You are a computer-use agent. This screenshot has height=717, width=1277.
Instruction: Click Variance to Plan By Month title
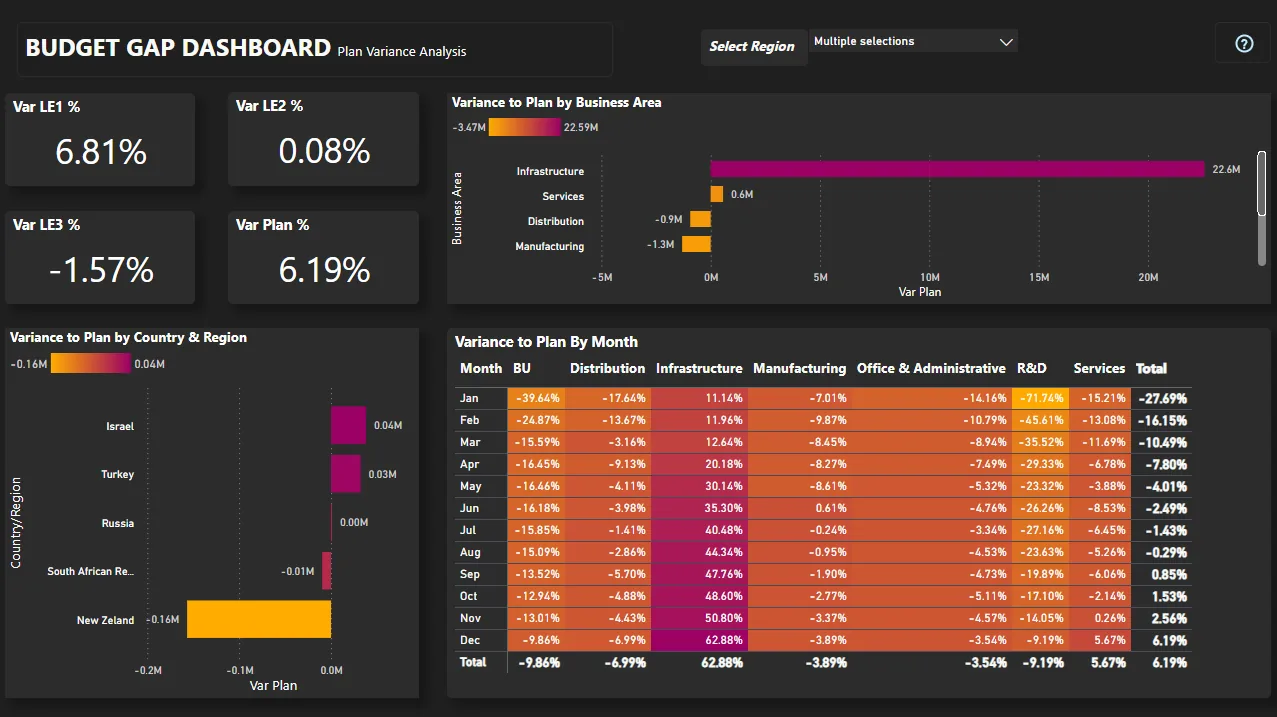[546, 342]
